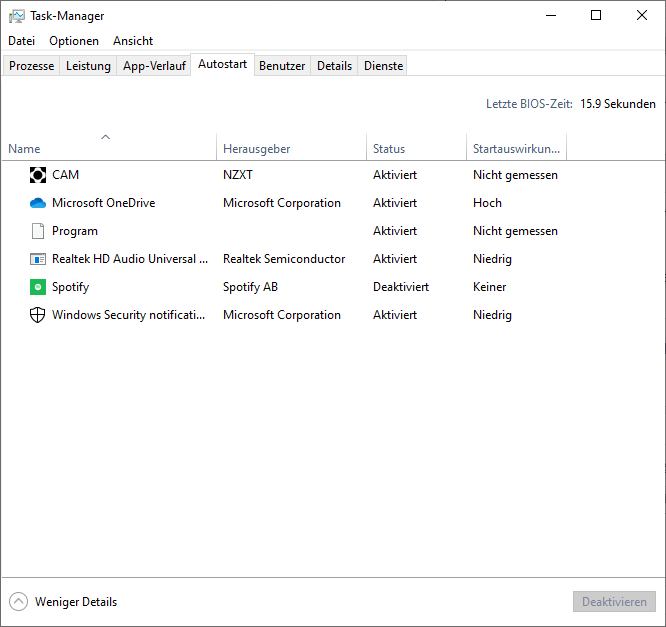Open the Datei menu
666x627 pixels.
point(21,41)
